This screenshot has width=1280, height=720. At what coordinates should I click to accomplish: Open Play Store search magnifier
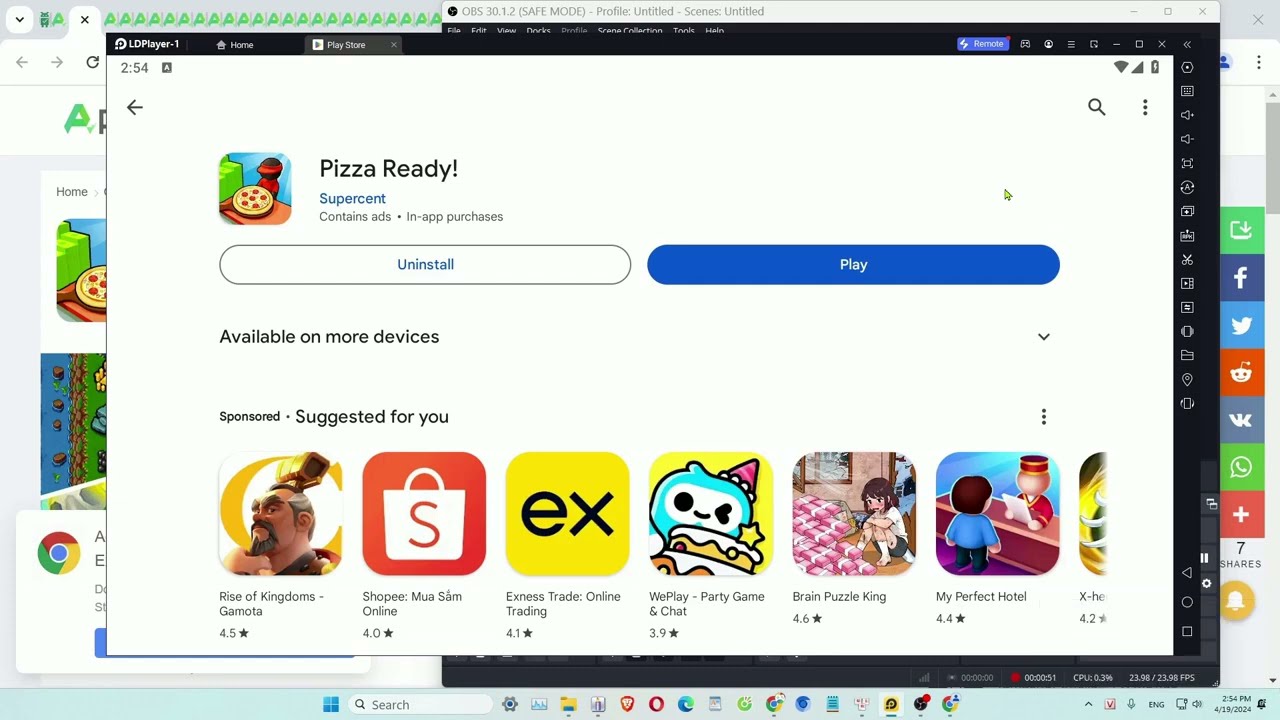point(1097,107)
